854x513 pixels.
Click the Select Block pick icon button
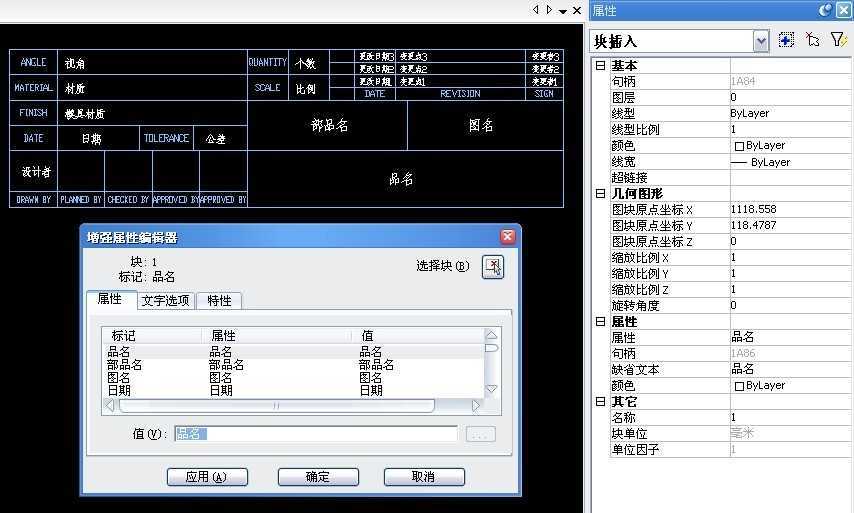[x=493, y=267]
